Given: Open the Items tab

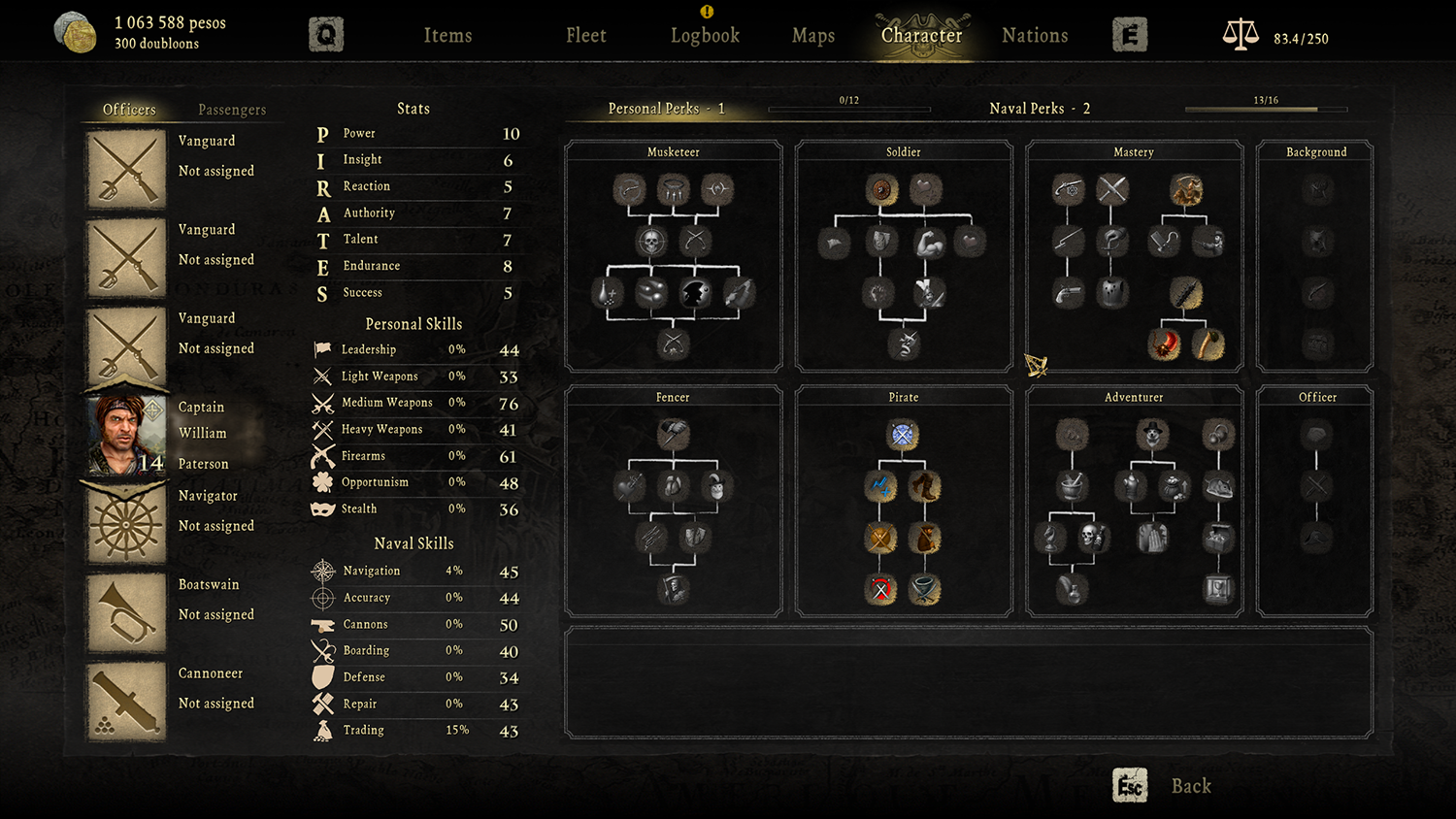Looking at the screenshot, I should [447, 36].
